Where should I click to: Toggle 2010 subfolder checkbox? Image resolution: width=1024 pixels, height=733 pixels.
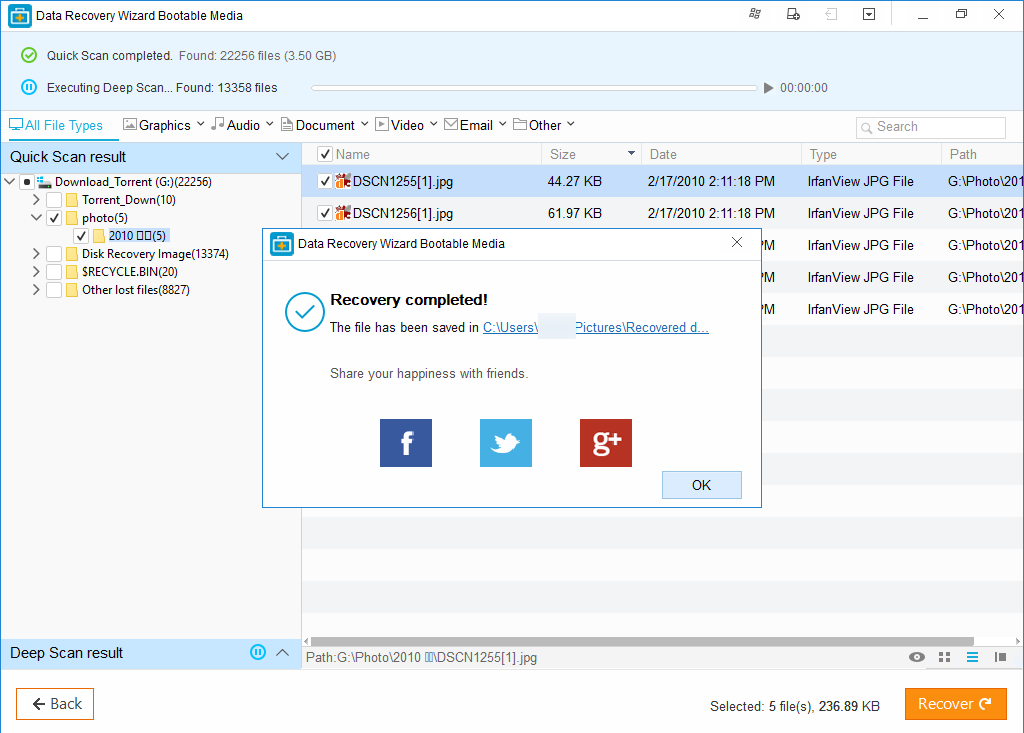pyautogui.click(x=81, y=236)
